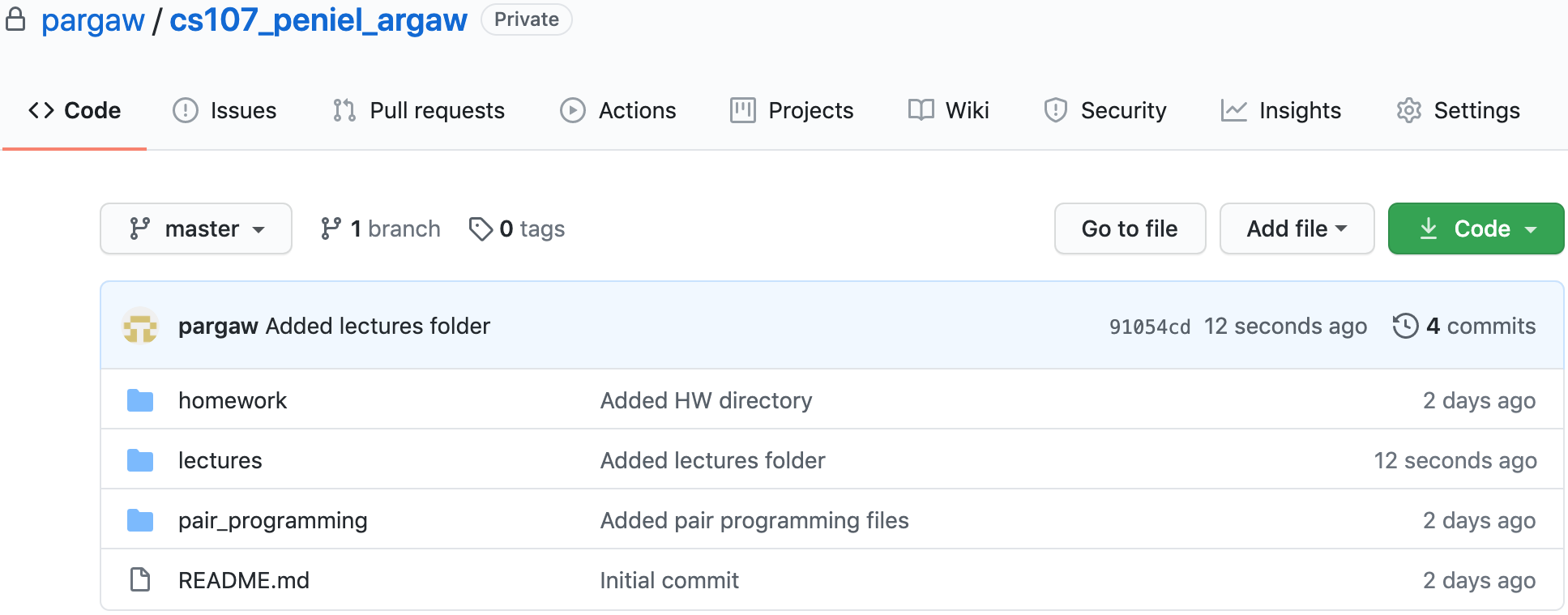Click 2 days ago in homework row
The image size is (1568, 615).
coord(1480,400)
